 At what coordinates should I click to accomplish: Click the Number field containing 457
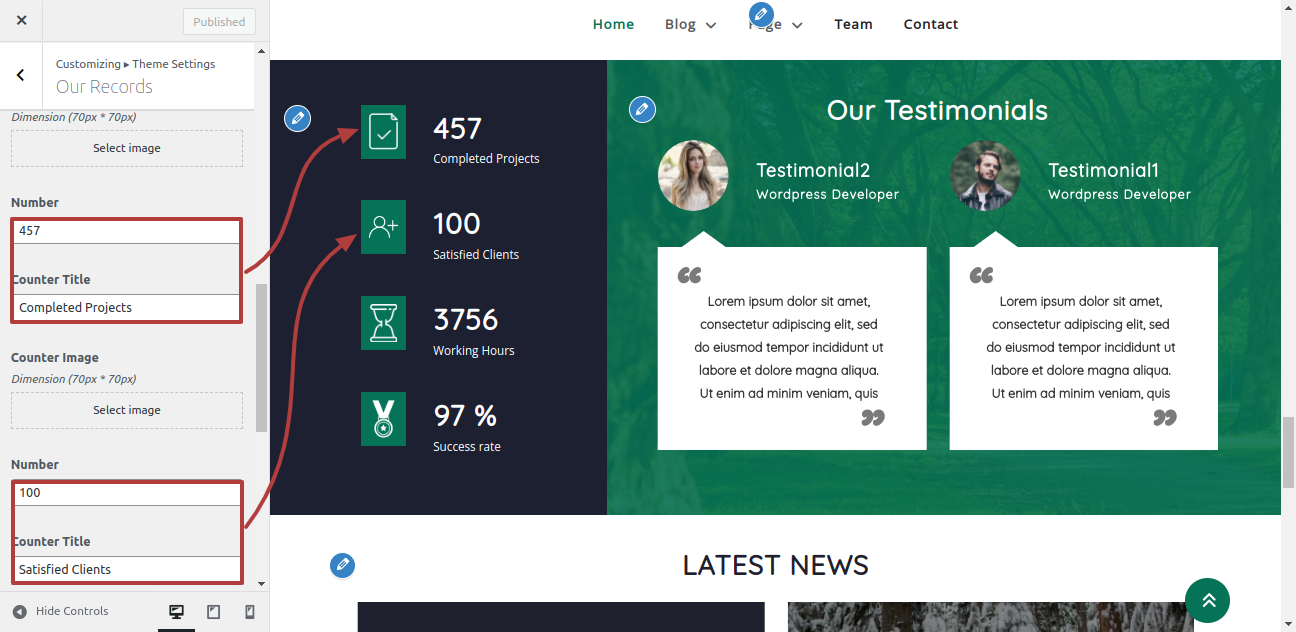click(x=127, y=231)
